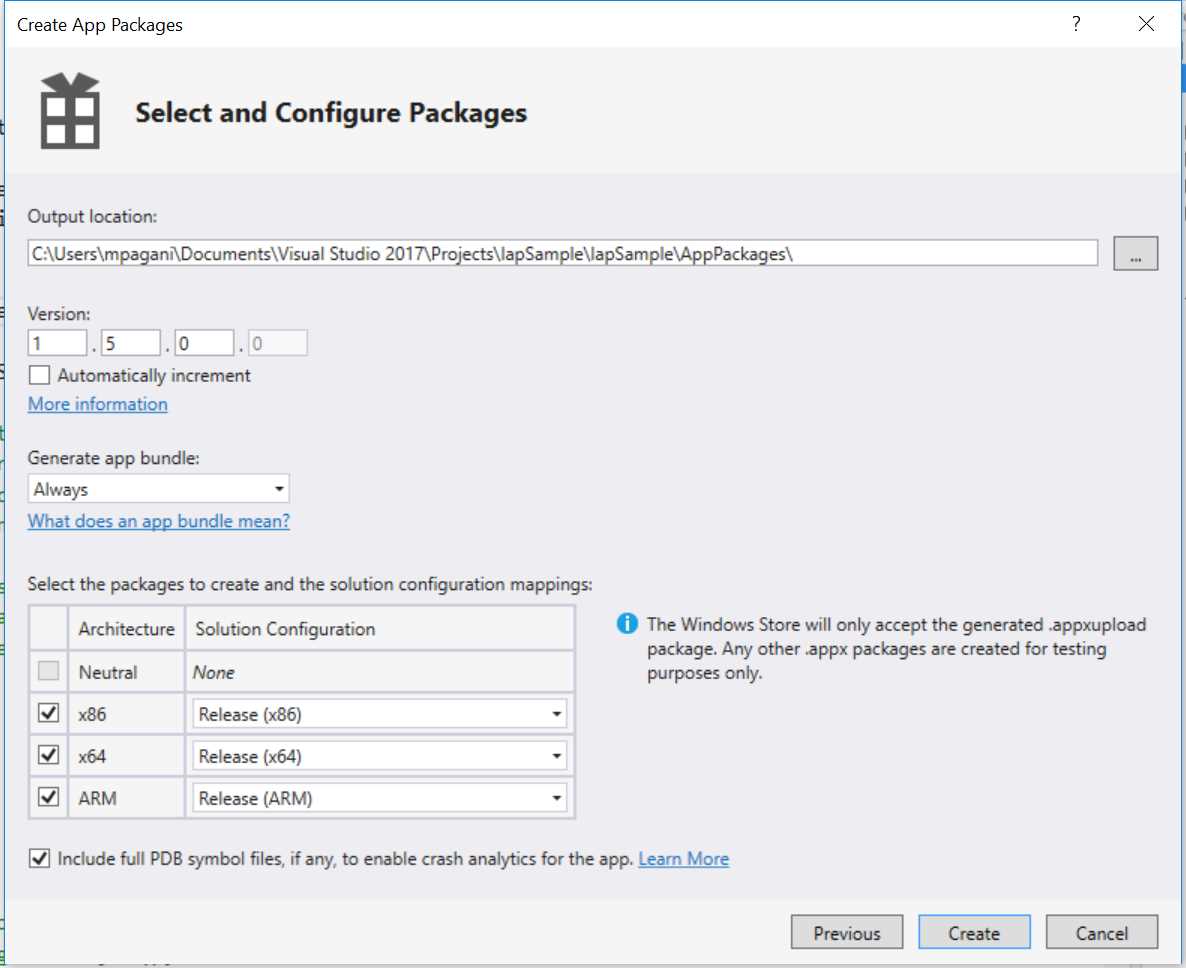This screenshot has height=968, width=1186.
Task: Click the Learn More link about crash analytics
Action: pos(684,858)
